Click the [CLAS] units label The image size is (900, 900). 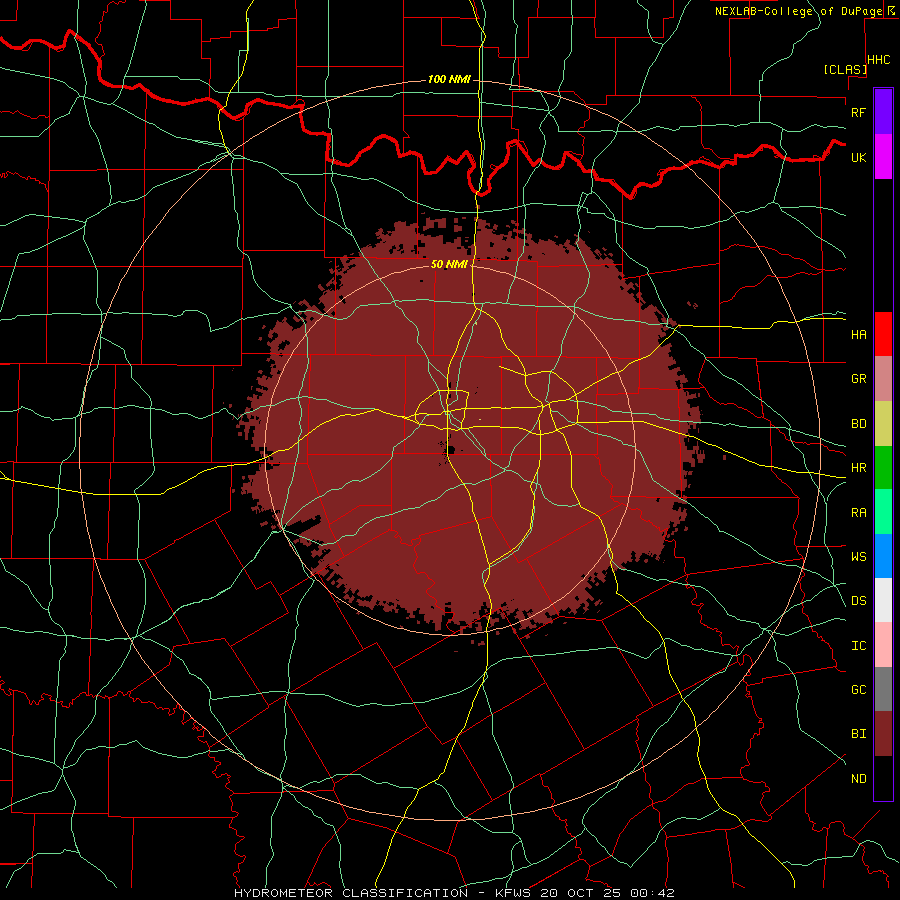pos(845,69)
